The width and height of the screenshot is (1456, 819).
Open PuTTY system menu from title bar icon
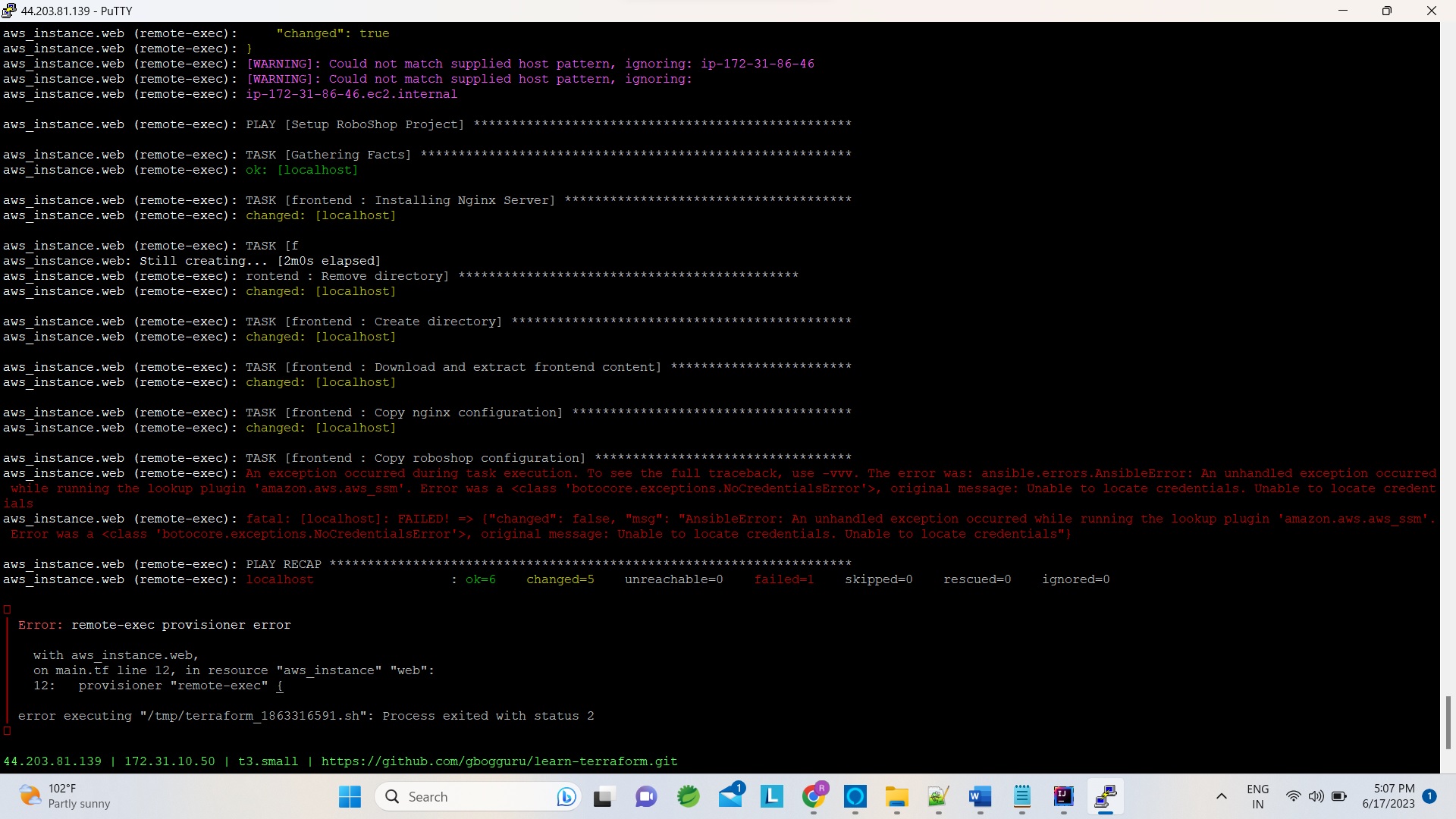(x=9, y=11)
